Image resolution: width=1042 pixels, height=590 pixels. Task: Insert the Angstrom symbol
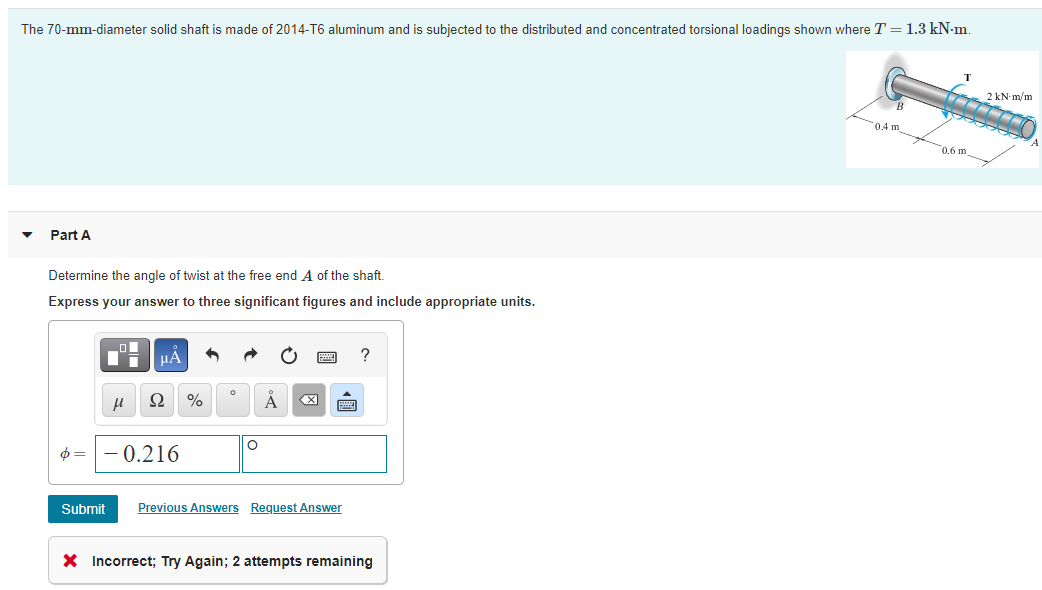click(270, 400)
